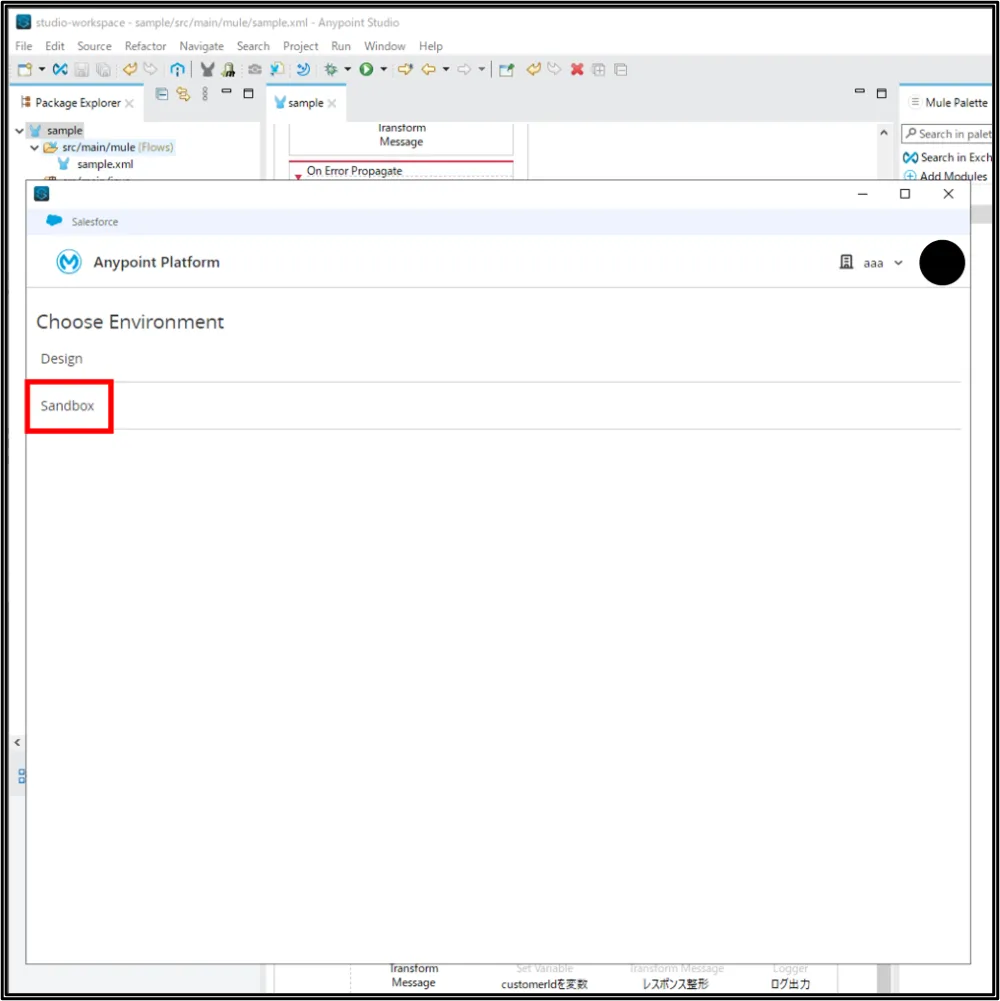Viewport: 1000px width, 1001px height.
Task: Click the Save toolbar icon
Action: tap(82, 70)
